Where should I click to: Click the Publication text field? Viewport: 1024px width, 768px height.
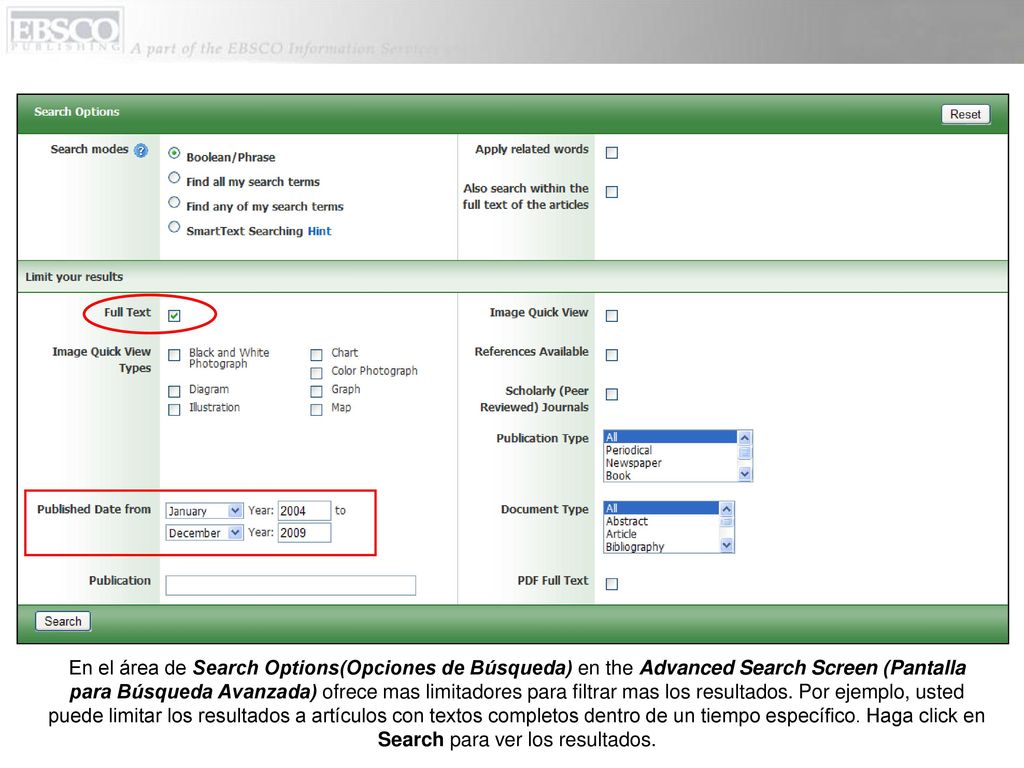291,585
